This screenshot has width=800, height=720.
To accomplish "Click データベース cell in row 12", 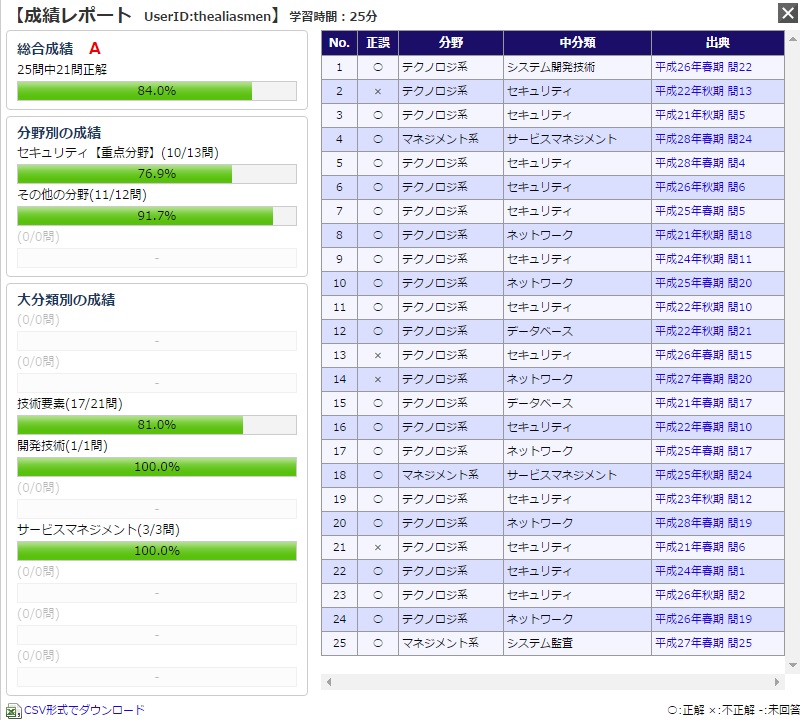I will coord(578,331).
